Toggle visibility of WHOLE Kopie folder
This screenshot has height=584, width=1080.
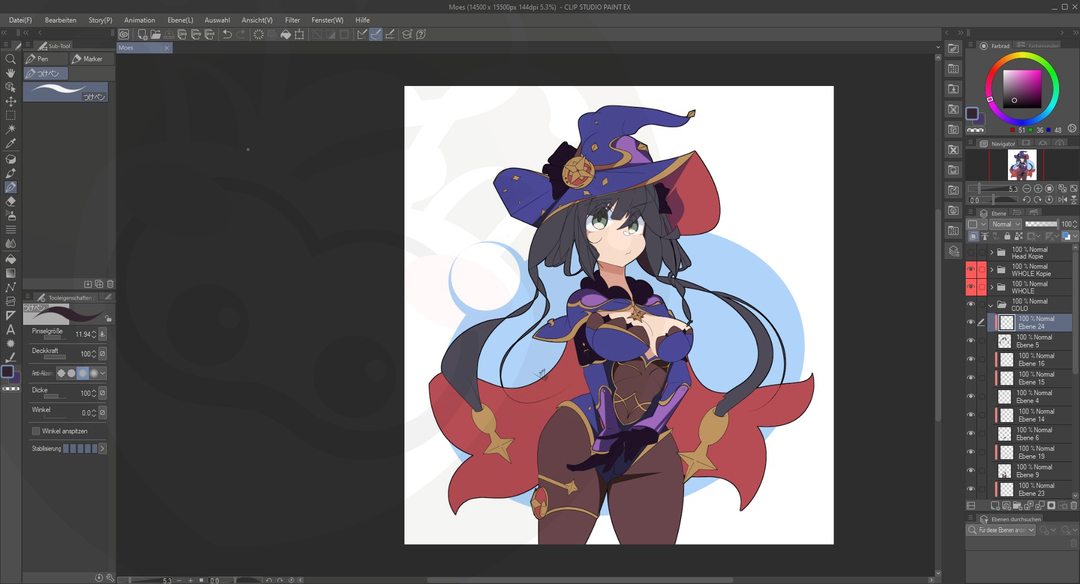tap(971, 269)
